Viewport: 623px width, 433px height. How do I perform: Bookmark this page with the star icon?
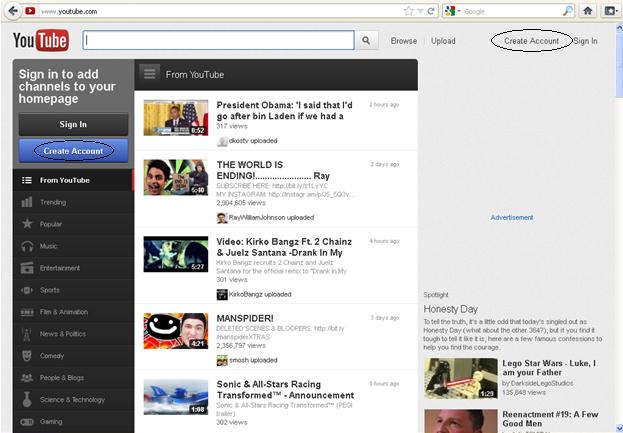click(x=408, y=11)
